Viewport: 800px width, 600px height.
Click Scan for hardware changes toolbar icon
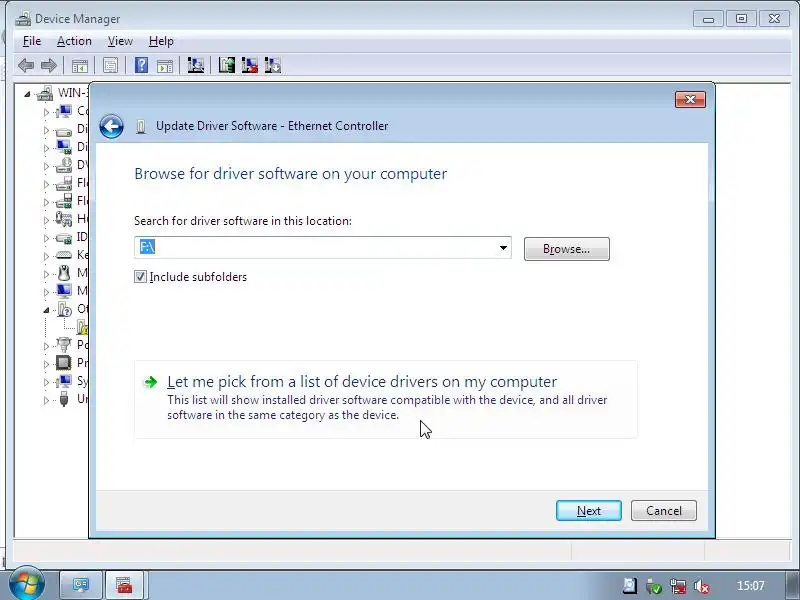click(195, 65)
